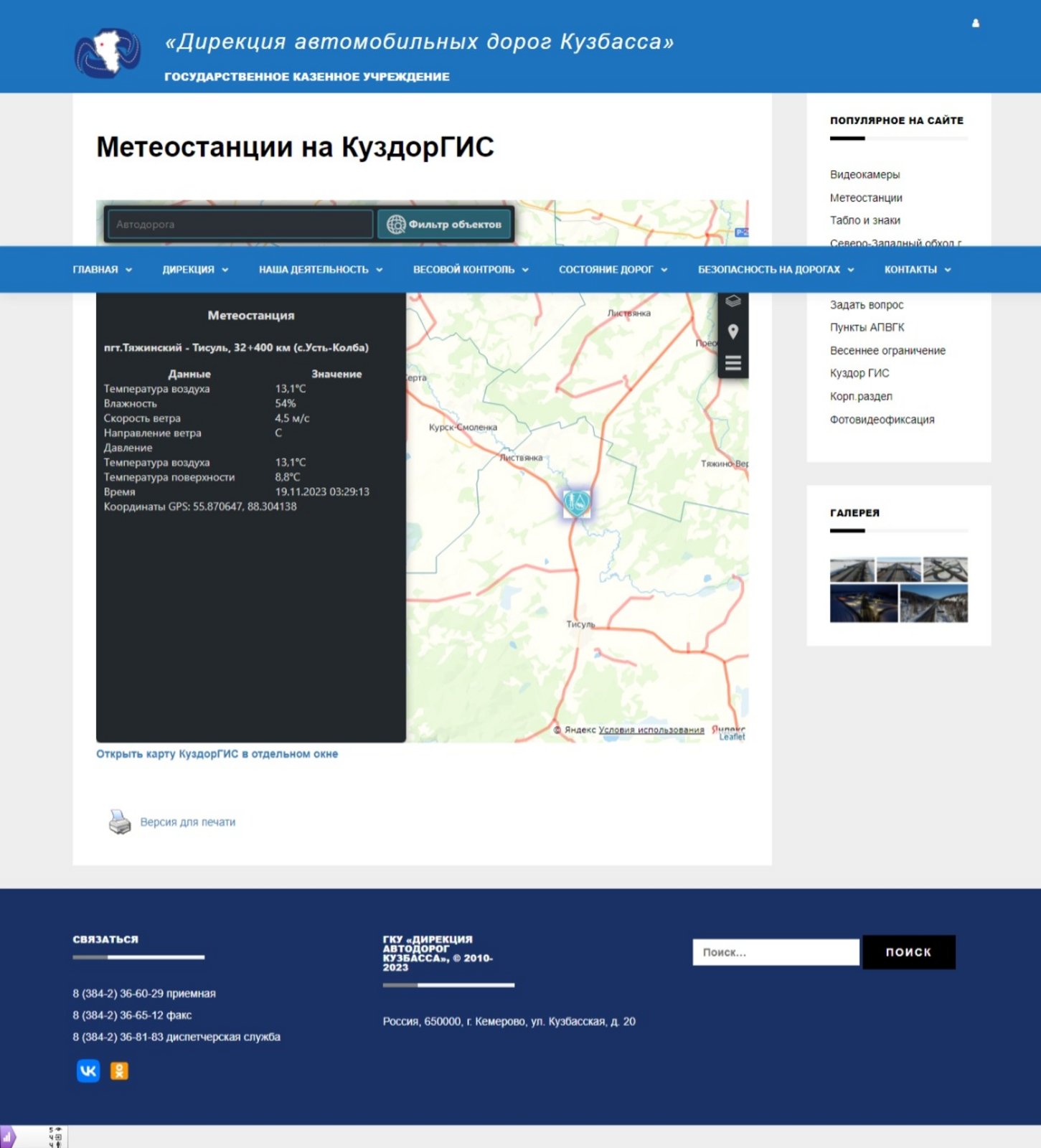Click the 8 (384-2) 36-60-29 приемная number
Viewport: 1041px width, 1148px height.
tap(144, 994)
